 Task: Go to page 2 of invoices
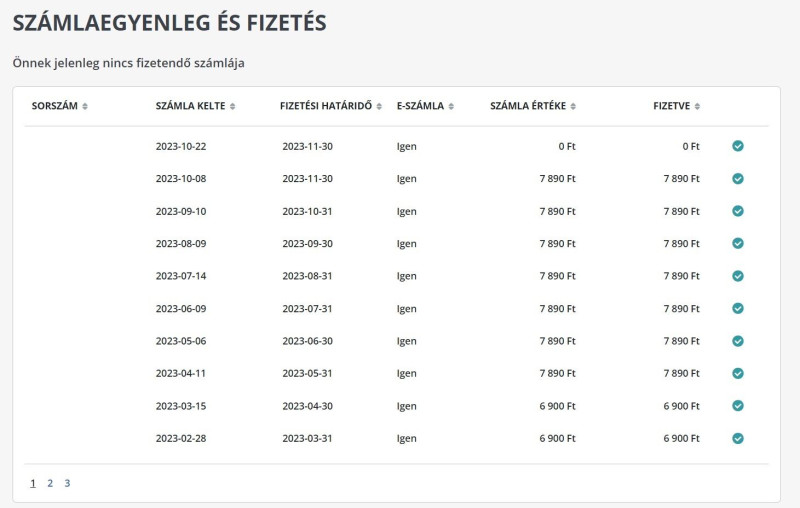pyautogui.click(x=50, y=483)
